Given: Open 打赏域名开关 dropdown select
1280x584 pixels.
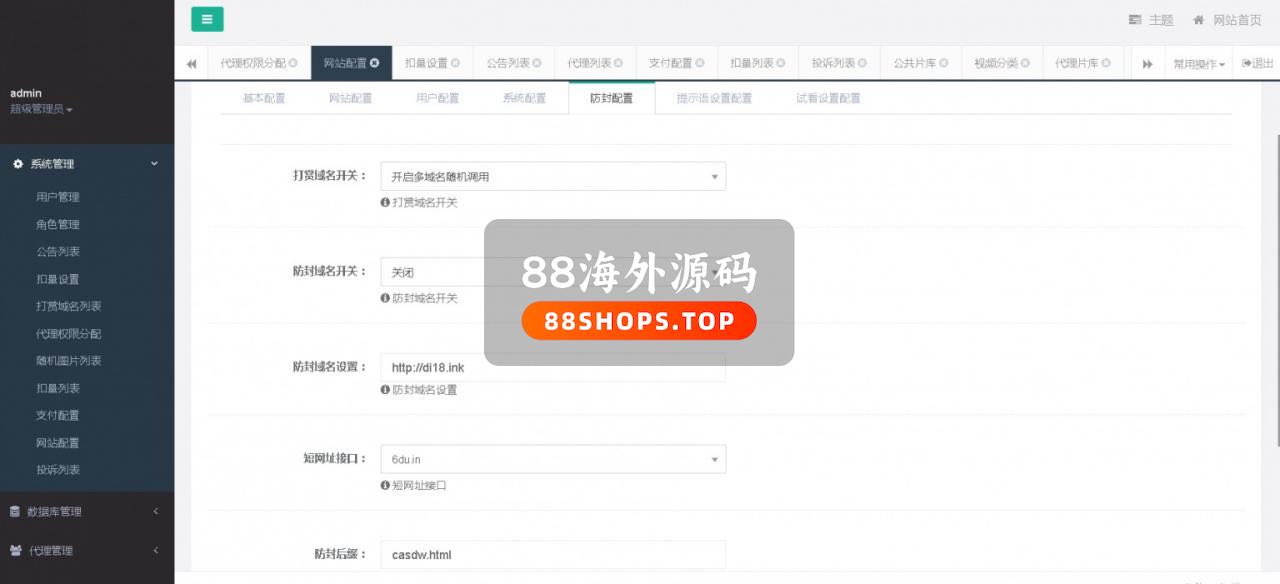Looking at the screenshot, I should (552, 177).
